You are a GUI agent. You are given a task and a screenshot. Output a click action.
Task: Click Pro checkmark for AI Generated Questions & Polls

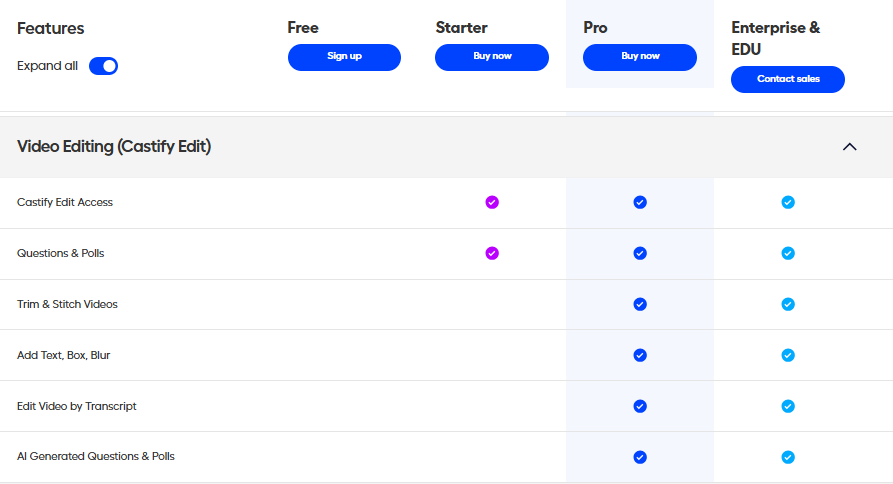[x=640, y=457]
